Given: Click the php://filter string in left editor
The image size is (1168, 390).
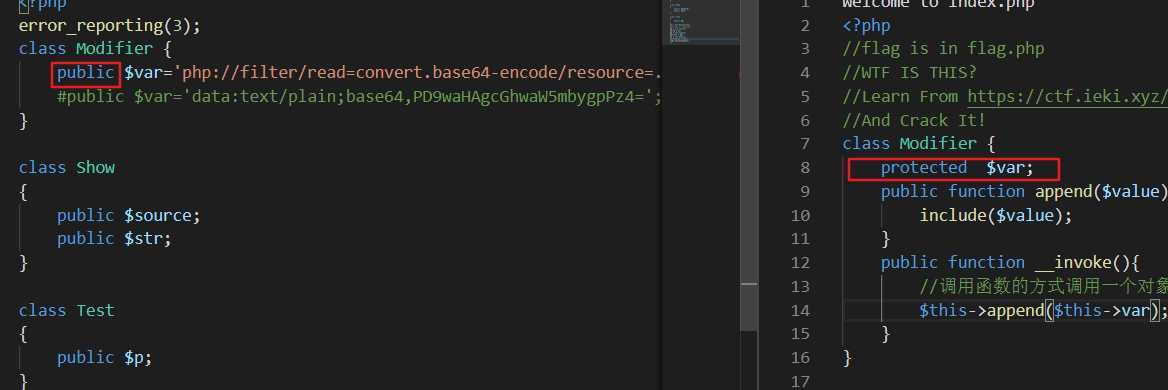Looking at the screenshot, I should coord(419,73).
